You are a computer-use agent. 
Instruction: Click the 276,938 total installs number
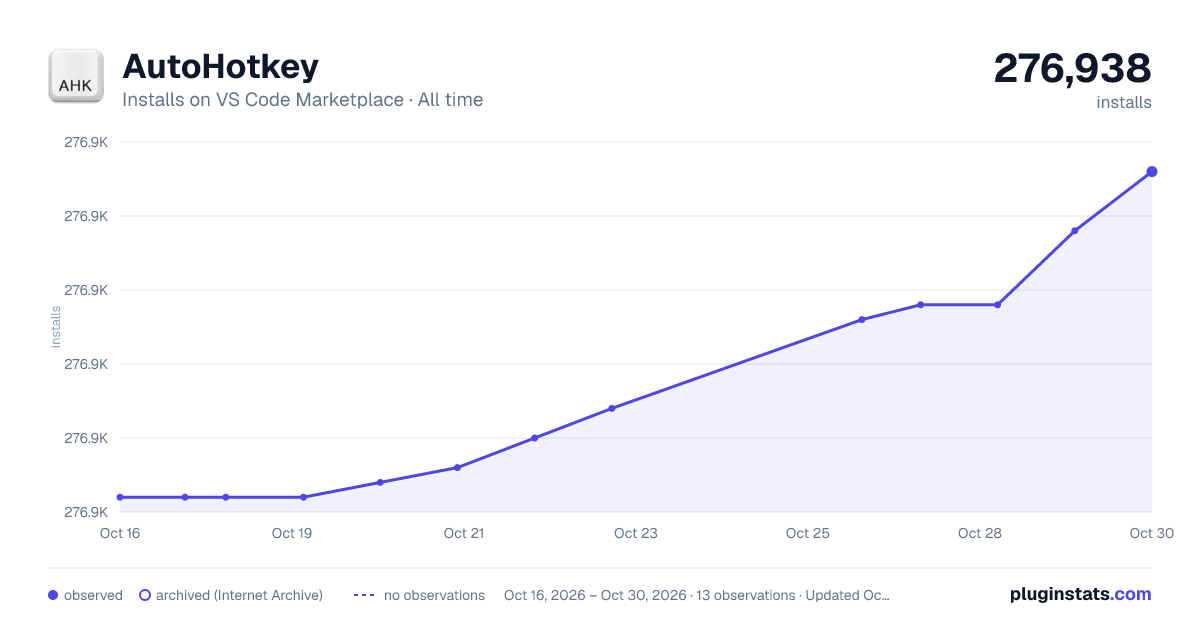[x=1072, y=68]
